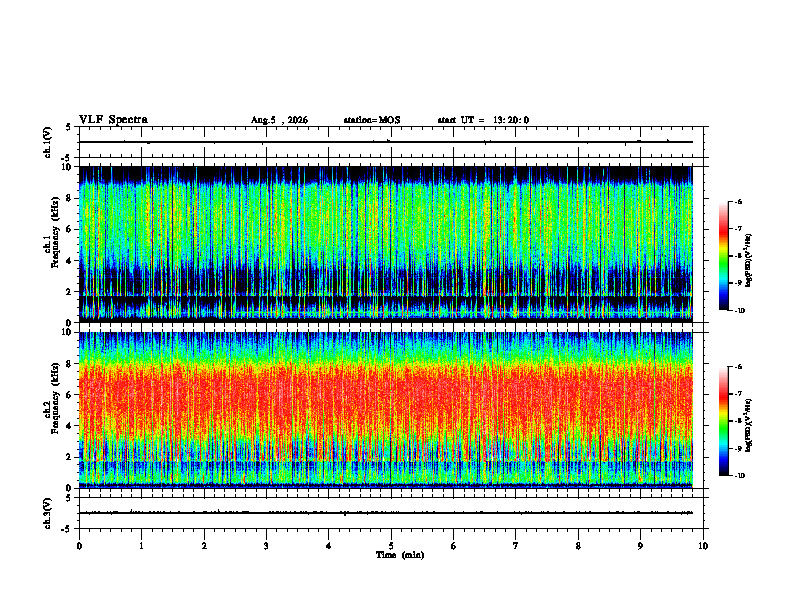
Task: Select the ch.2 color scale bar
Action: (x=723, y=421)
